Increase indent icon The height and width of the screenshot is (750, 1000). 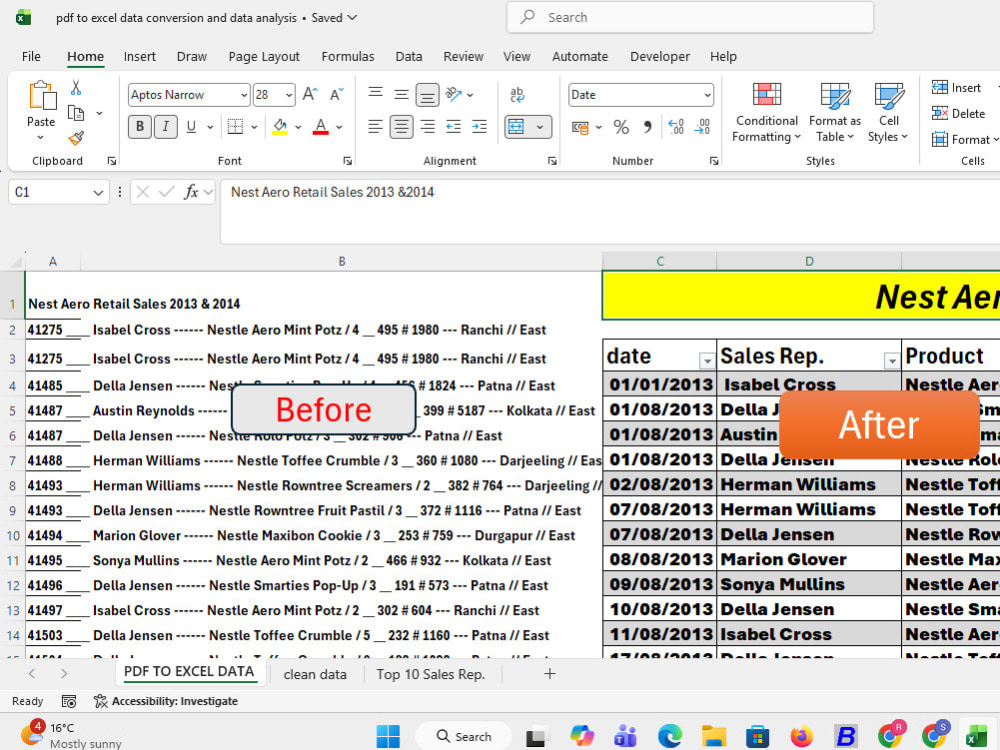click(480, 127)
